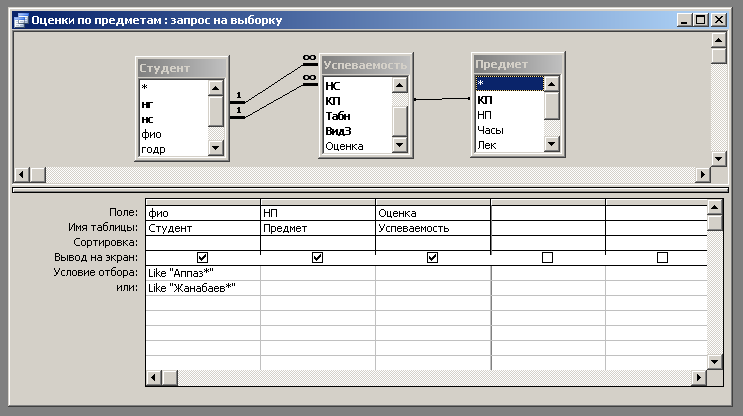Click the table pane scroll-left arrow

coord(21,174)
